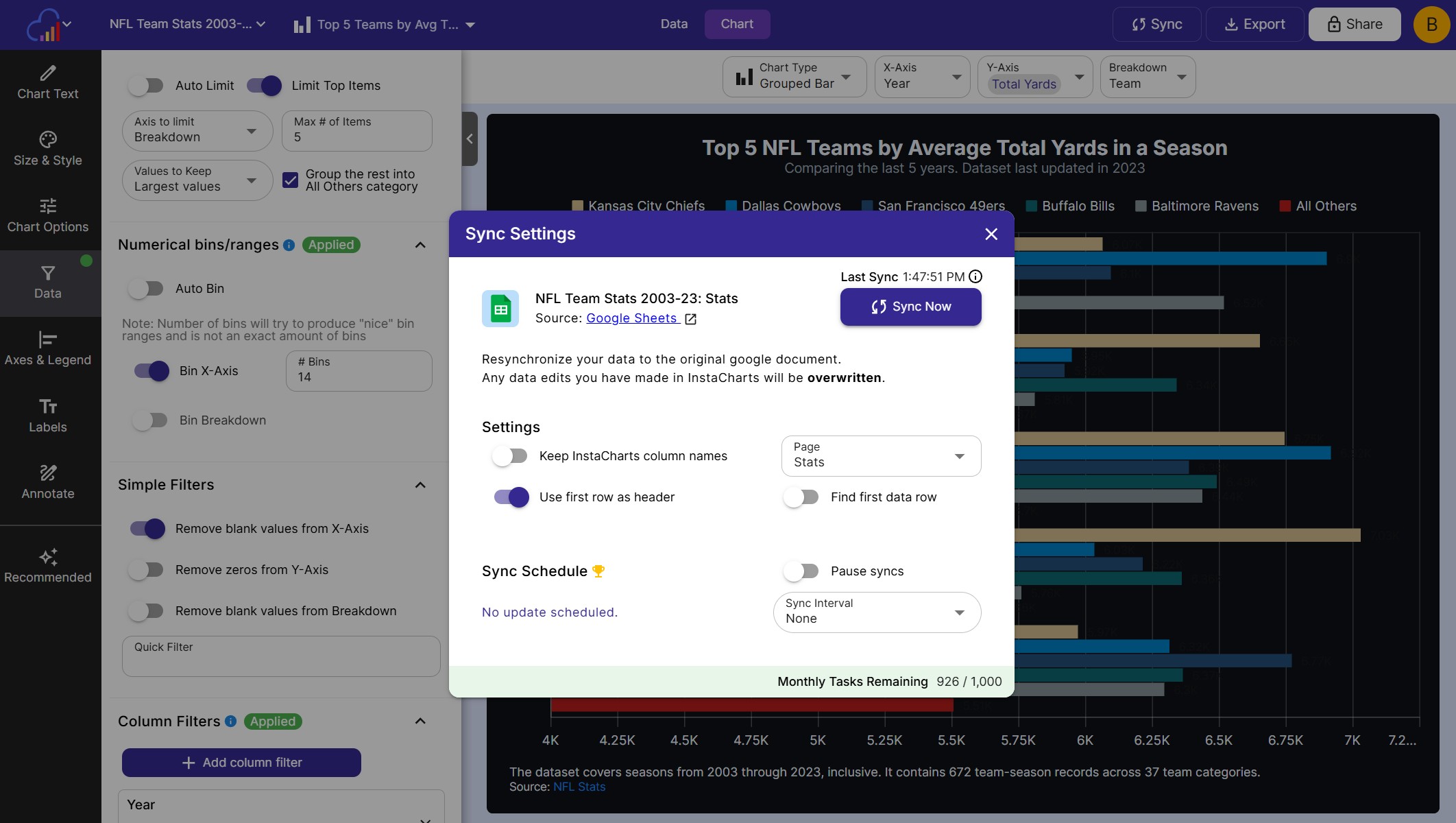Click the Numerical bins info icon
The height and width of the screenshot is (823, 1456).
(289, 245)
